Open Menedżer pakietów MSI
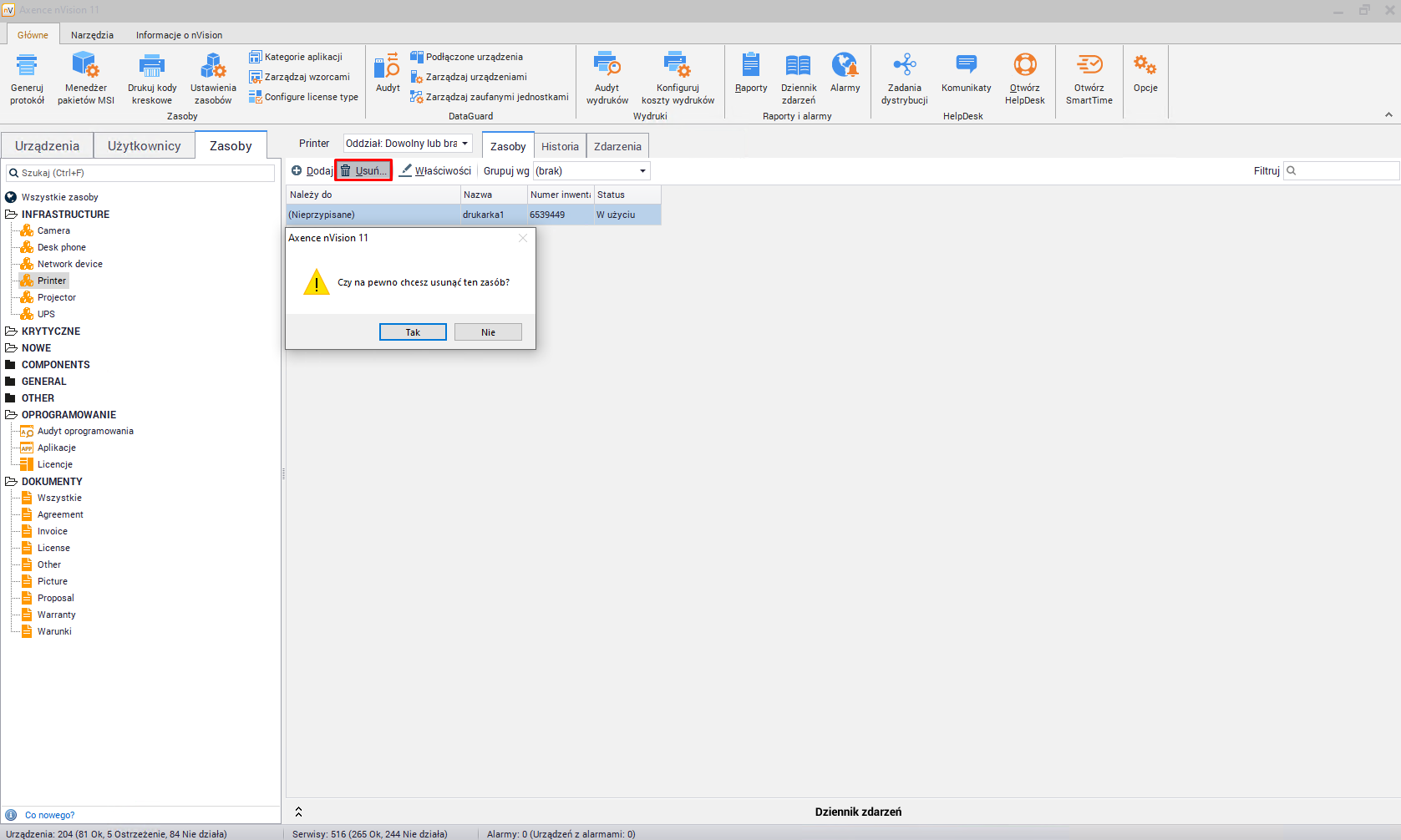 pos(85,67)
